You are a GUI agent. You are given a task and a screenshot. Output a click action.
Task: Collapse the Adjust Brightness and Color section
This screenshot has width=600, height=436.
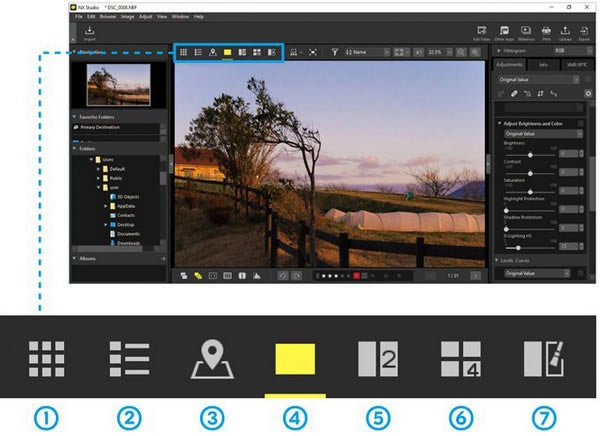[499, 123]
